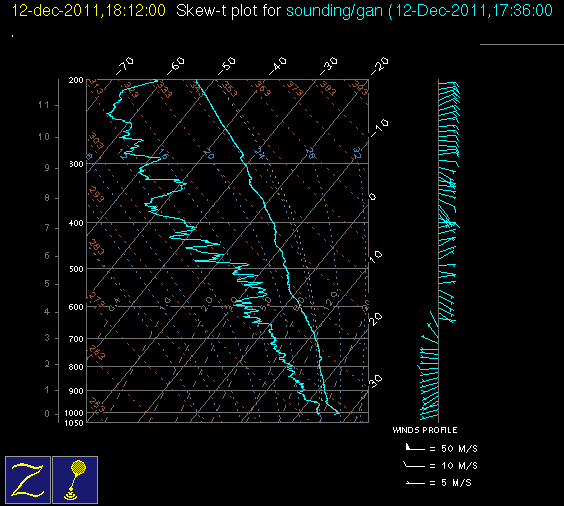564x506 pixels.
Task: Click the '300' pressure level label
Action: [76, 164]
